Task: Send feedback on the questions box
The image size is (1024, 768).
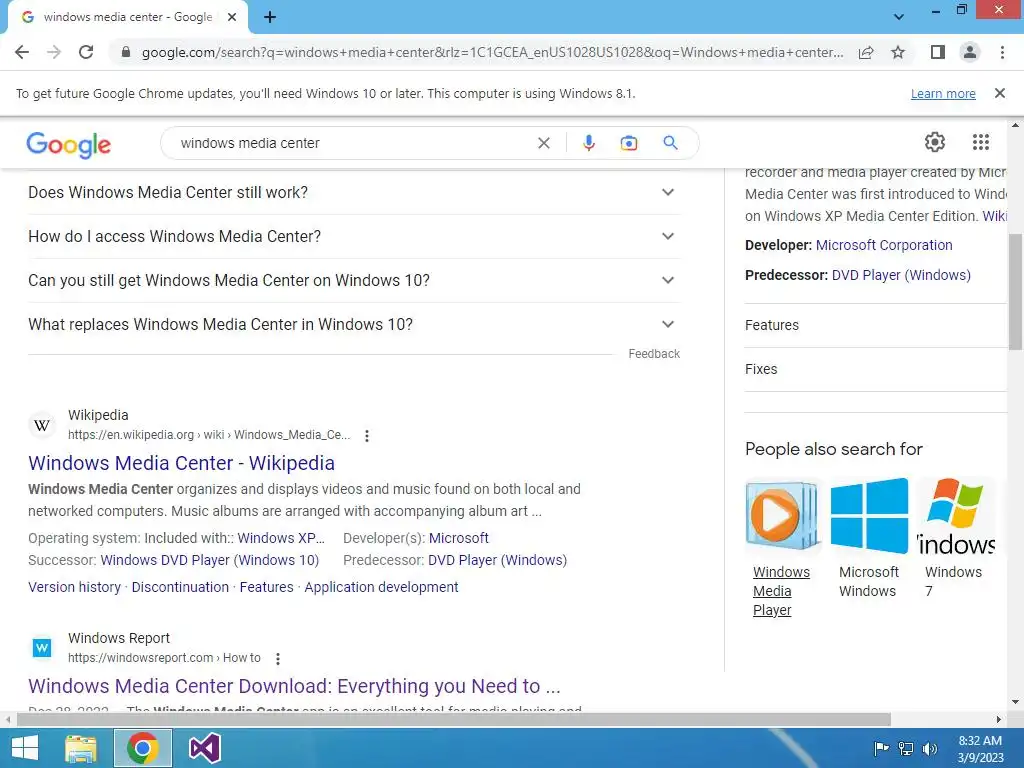Action: pyautogui.click(x=654, y=353)
